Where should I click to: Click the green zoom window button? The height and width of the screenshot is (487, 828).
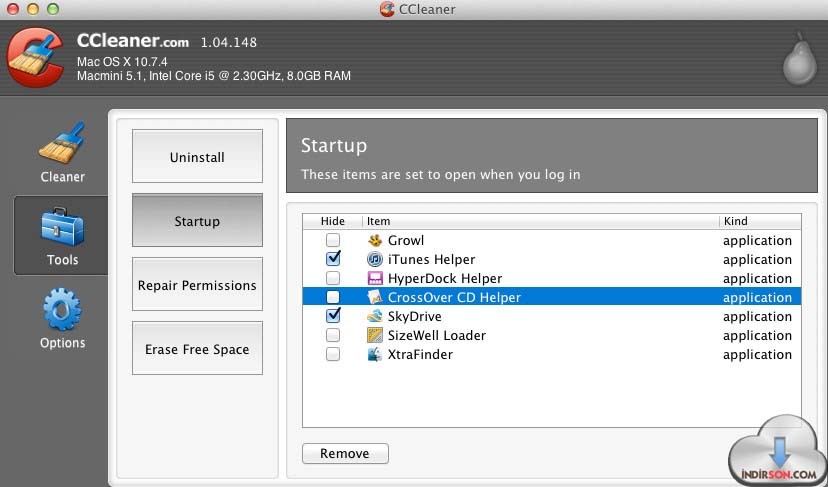point(52,9)
